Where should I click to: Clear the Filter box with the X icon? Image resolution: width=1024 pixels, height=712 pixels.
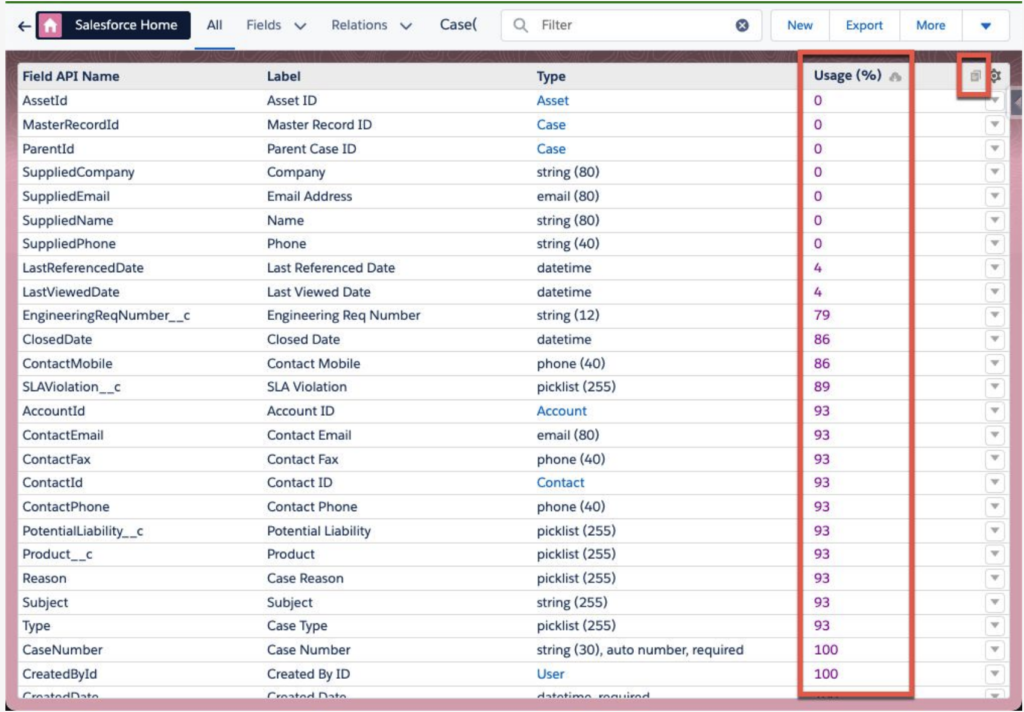[x=742, y=26]
